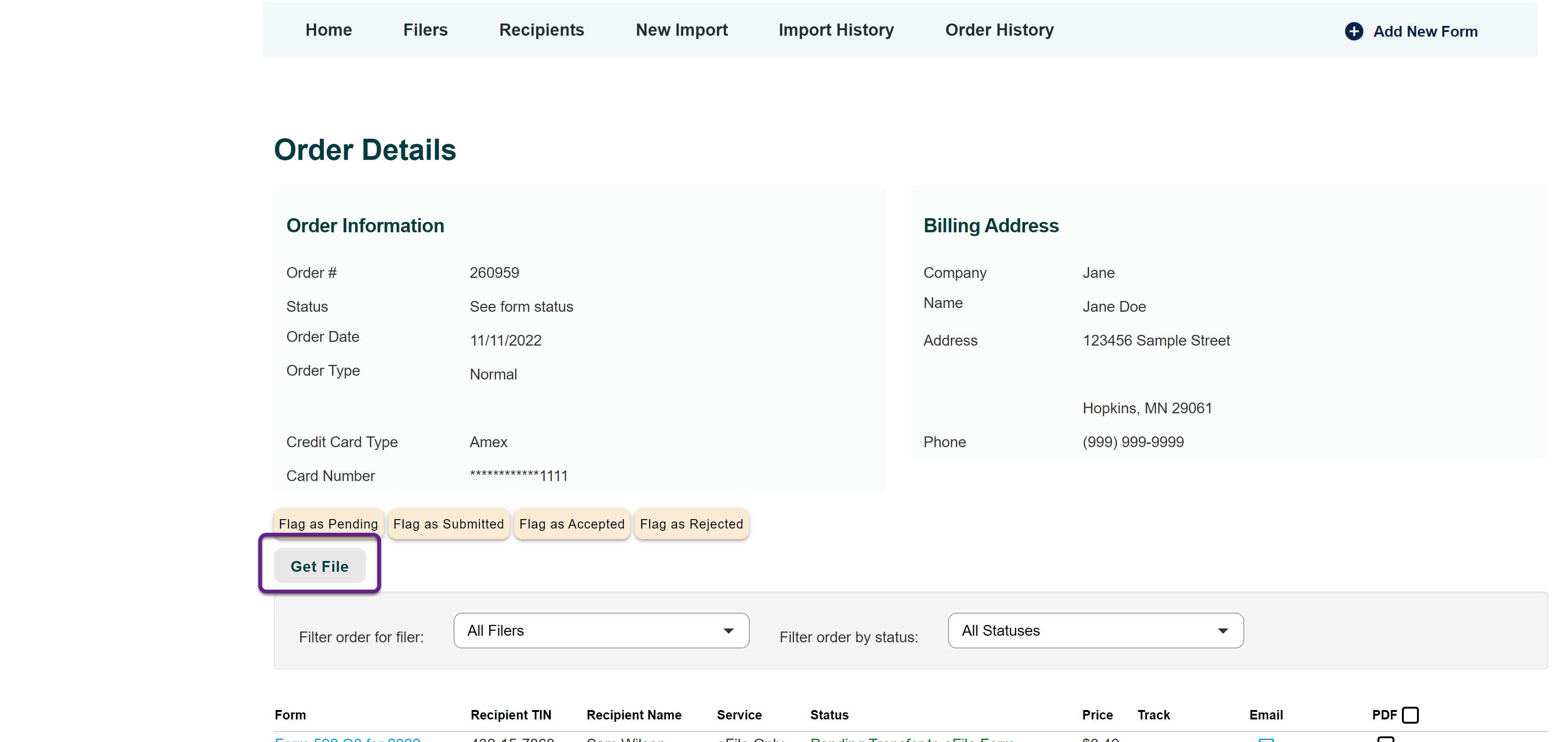This screenshot has width=1568, height=742.
Task: Click the Get File button
Action: [x=319, y=566]
